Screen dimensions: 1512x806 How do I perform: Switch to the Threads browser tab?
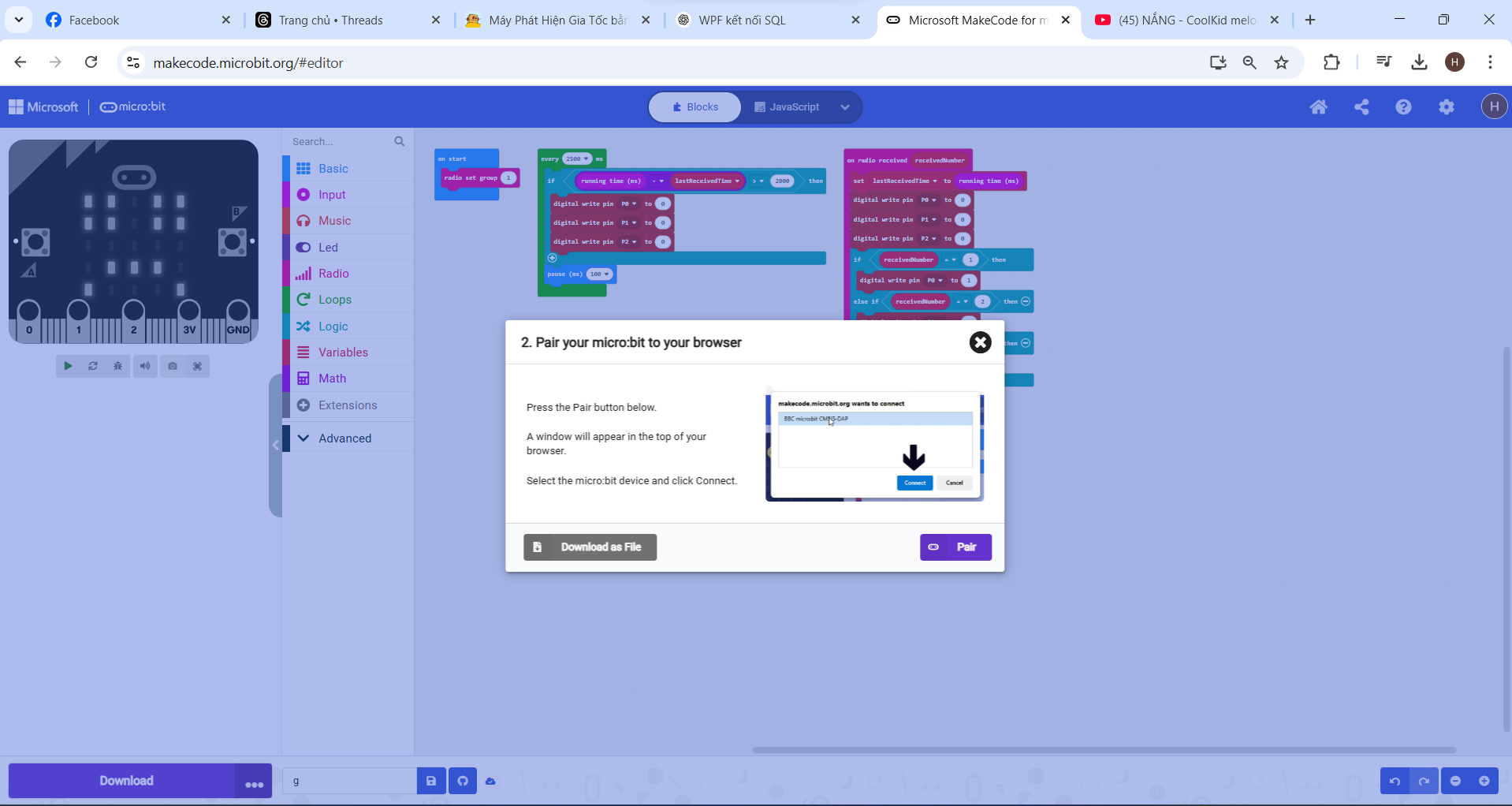click(x=348, y=21)
